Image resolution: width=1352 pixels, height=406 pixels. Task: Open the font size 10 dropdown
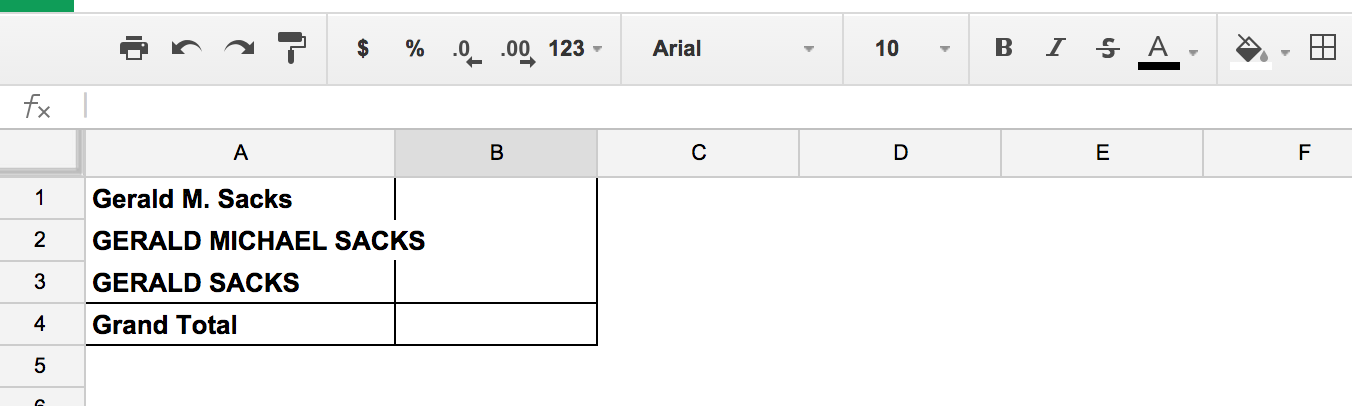(x=911, y=48)
